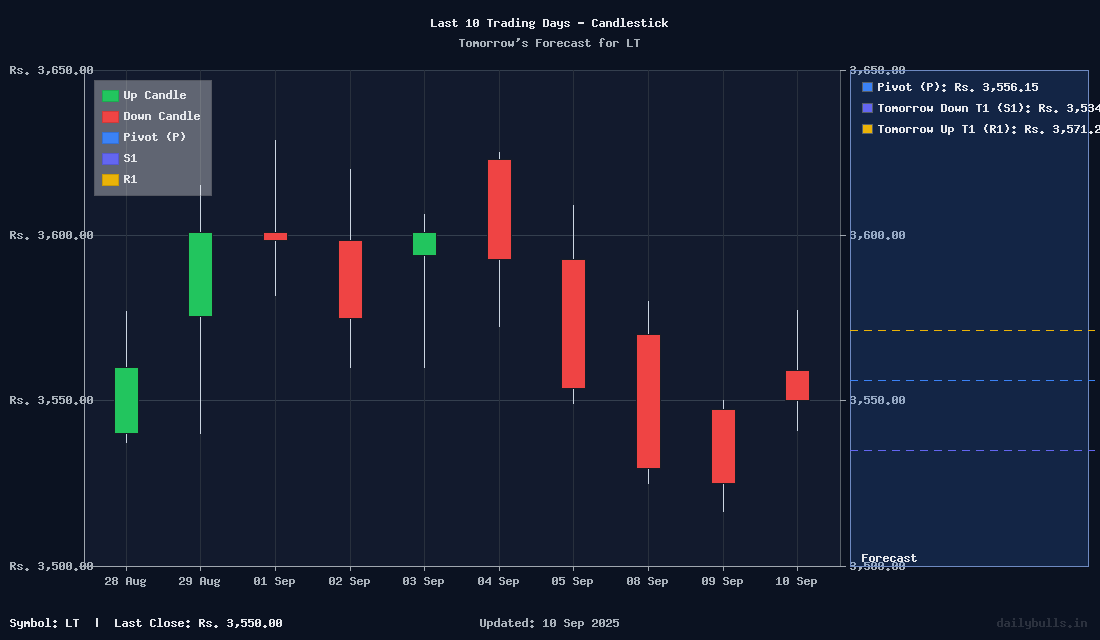Click the 05 Sep x-axis date label
This screenshot has height=640, width=1100.
[572, 581]
